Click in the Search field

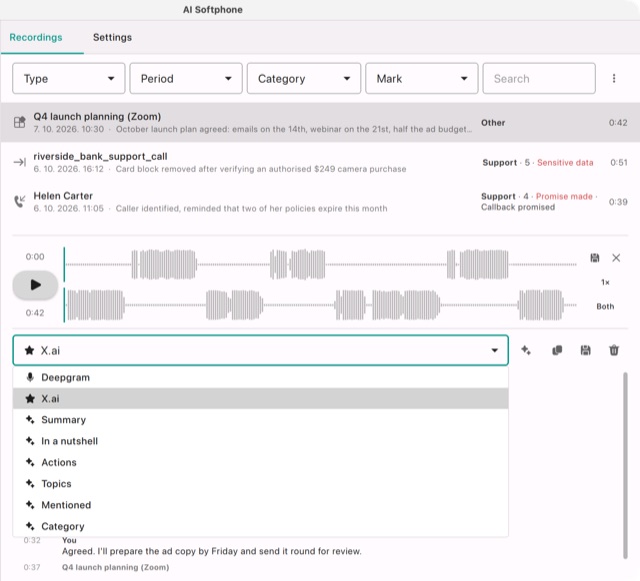click(539, 78)
